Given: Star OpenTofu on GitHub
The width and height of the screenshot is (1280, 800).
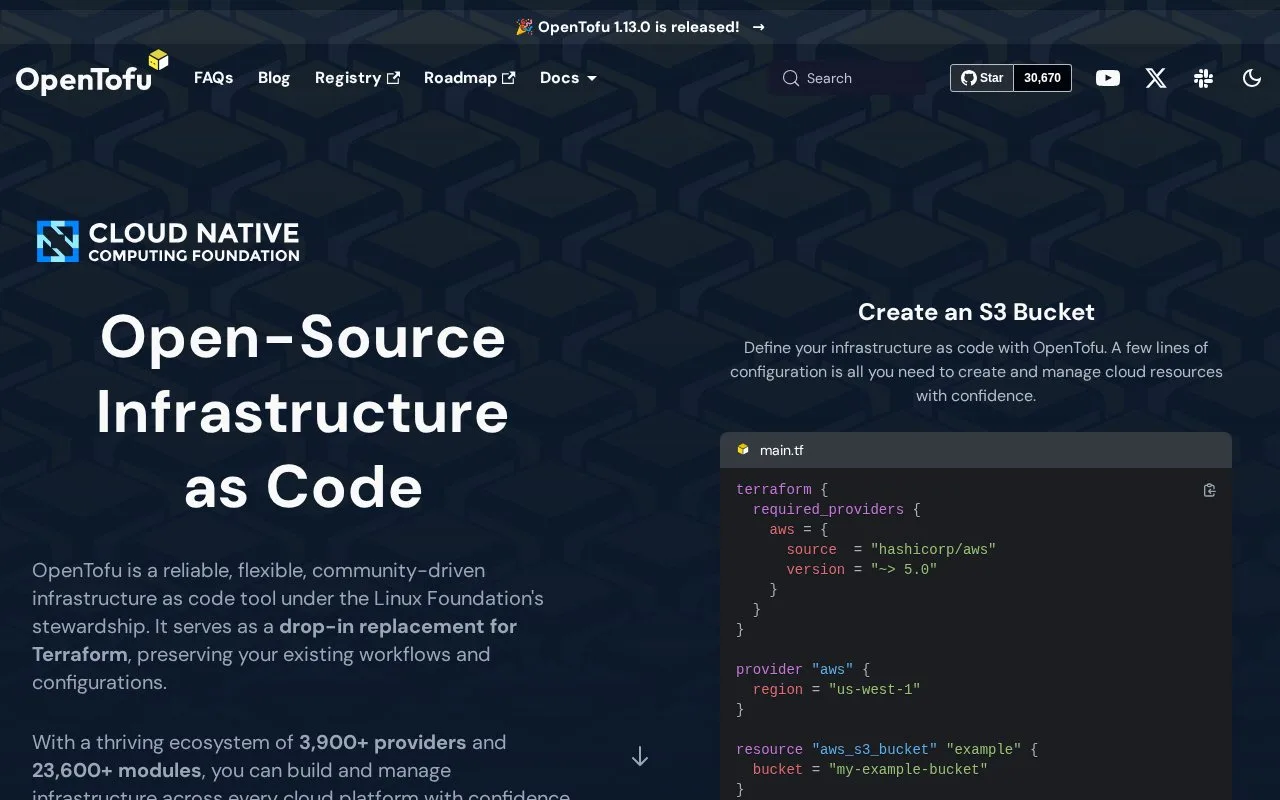Looking at the screenshot, I should pyautogui.click(x=982, y=78).
